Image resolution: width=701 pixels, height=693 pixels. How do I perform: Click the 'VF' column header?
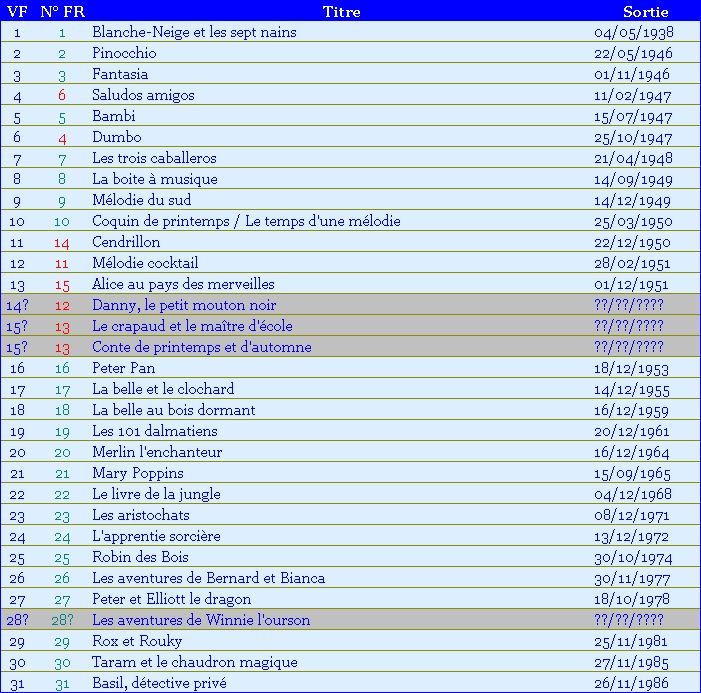[17, 12]
